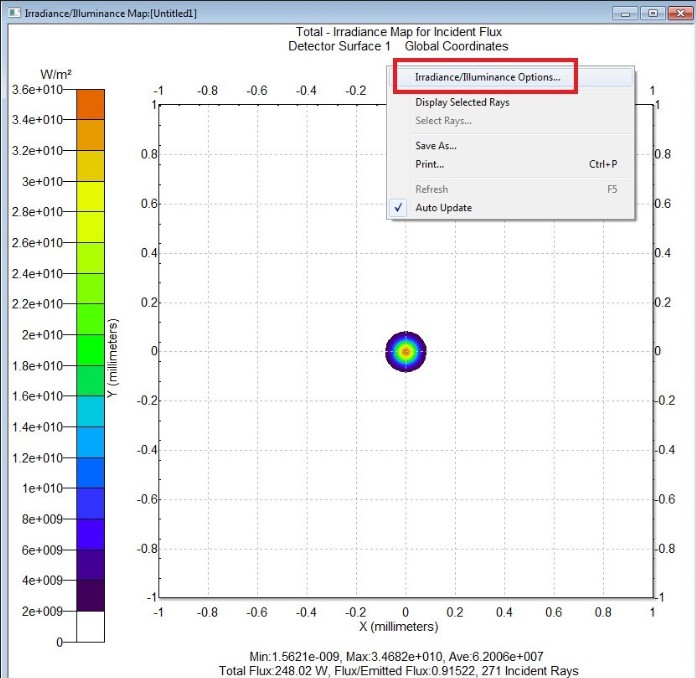Screen dimensions: 696x678
Task: Maximize the Irradiance/Illuminance Map window
Action: click(x=651, y=13)
